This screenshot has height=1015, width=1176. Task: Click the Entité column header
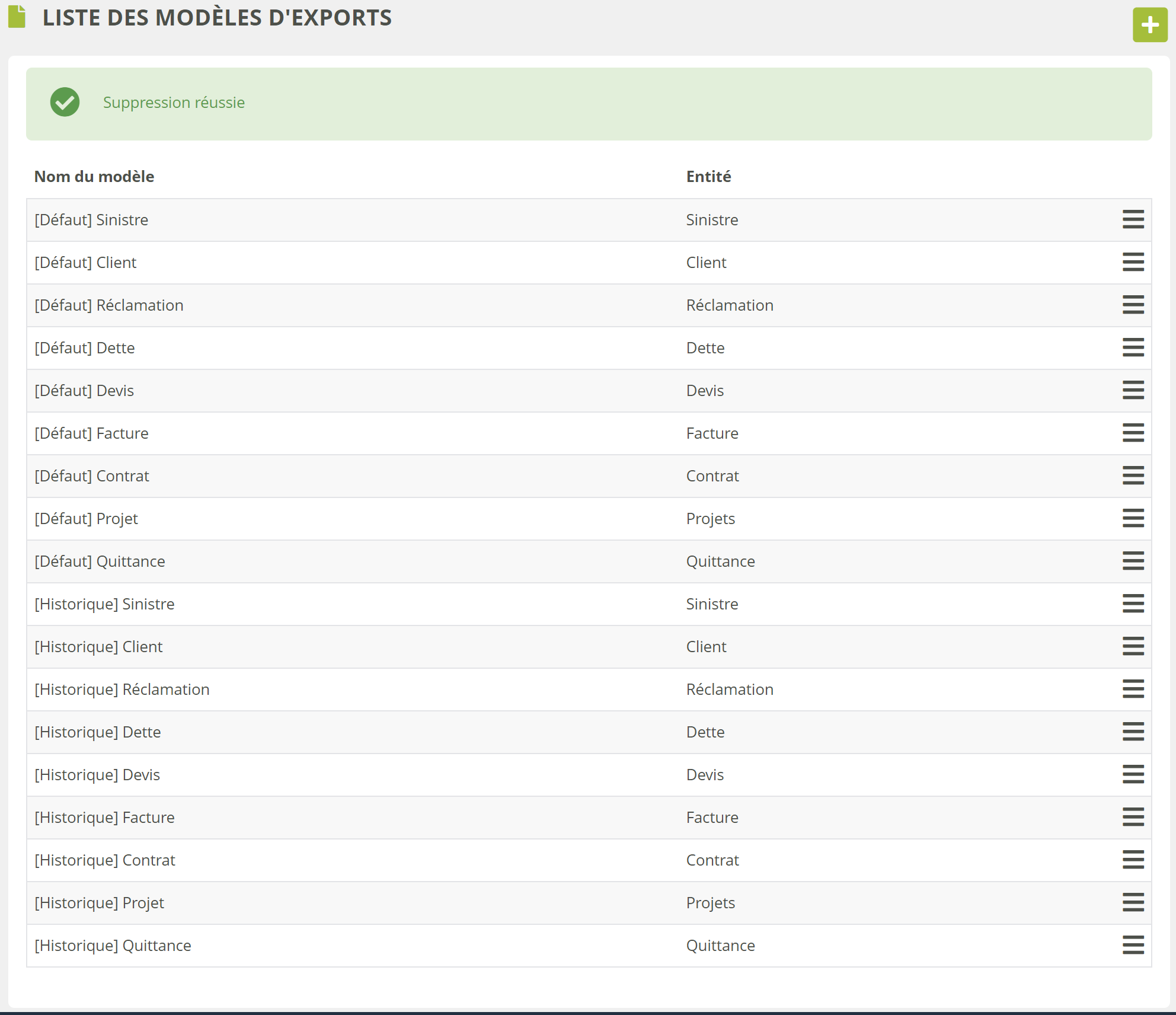point(708,177)
